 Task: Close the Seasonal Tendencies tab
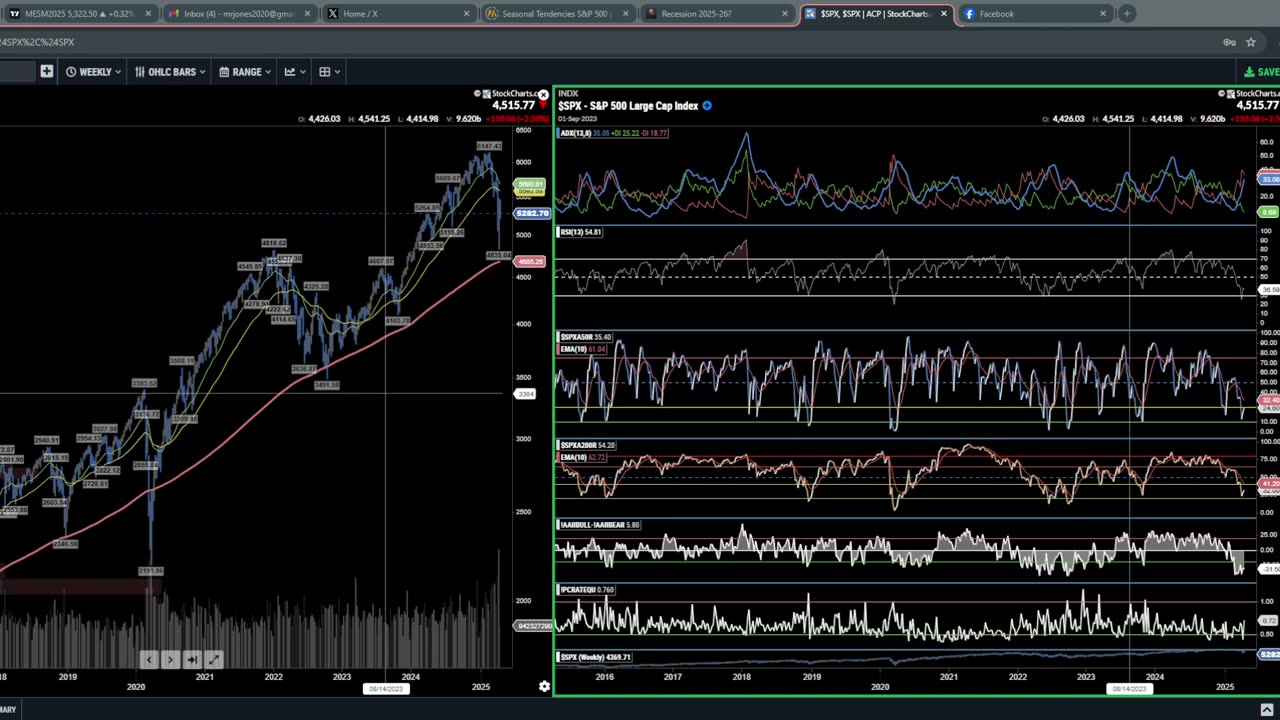coord(625,14)
